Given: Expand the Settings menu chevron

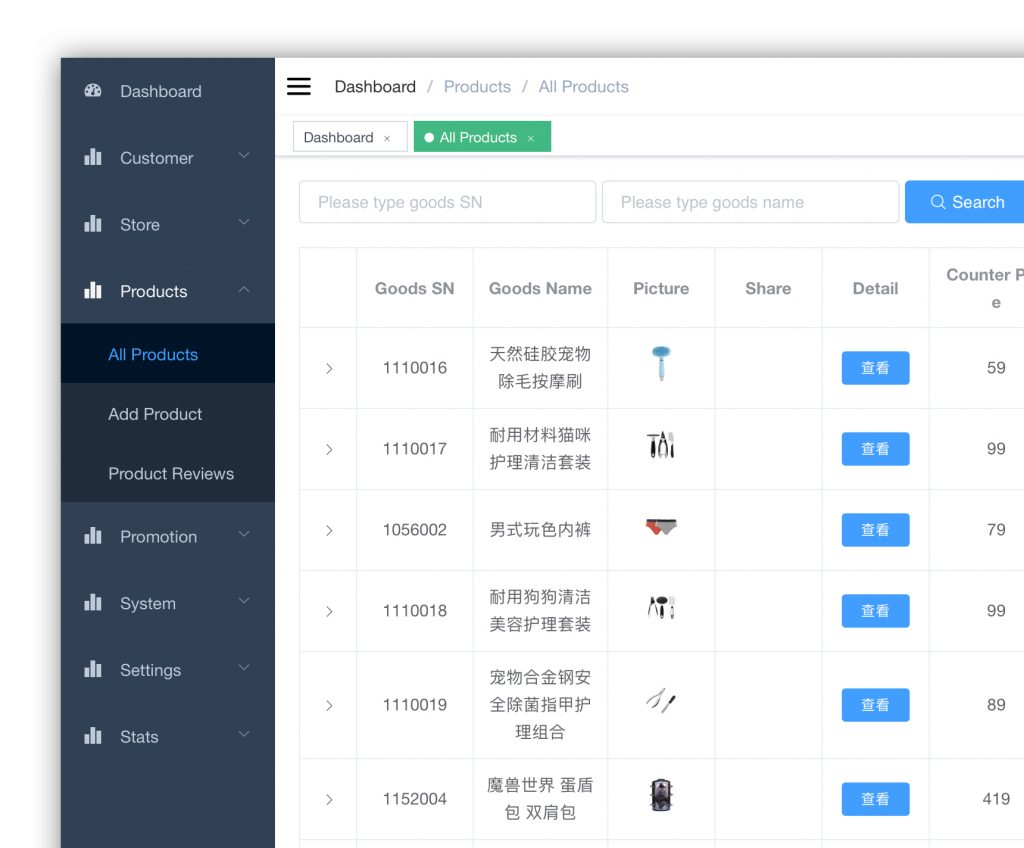Looking at the screenshot, I should (244, 668).
